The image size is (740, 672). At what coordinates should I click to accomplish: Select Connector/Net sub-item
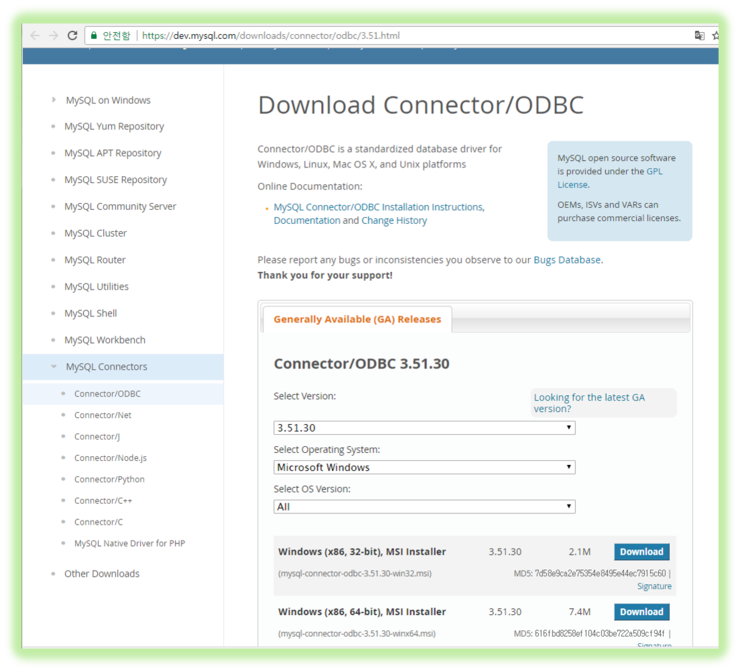tap(103, 415)
